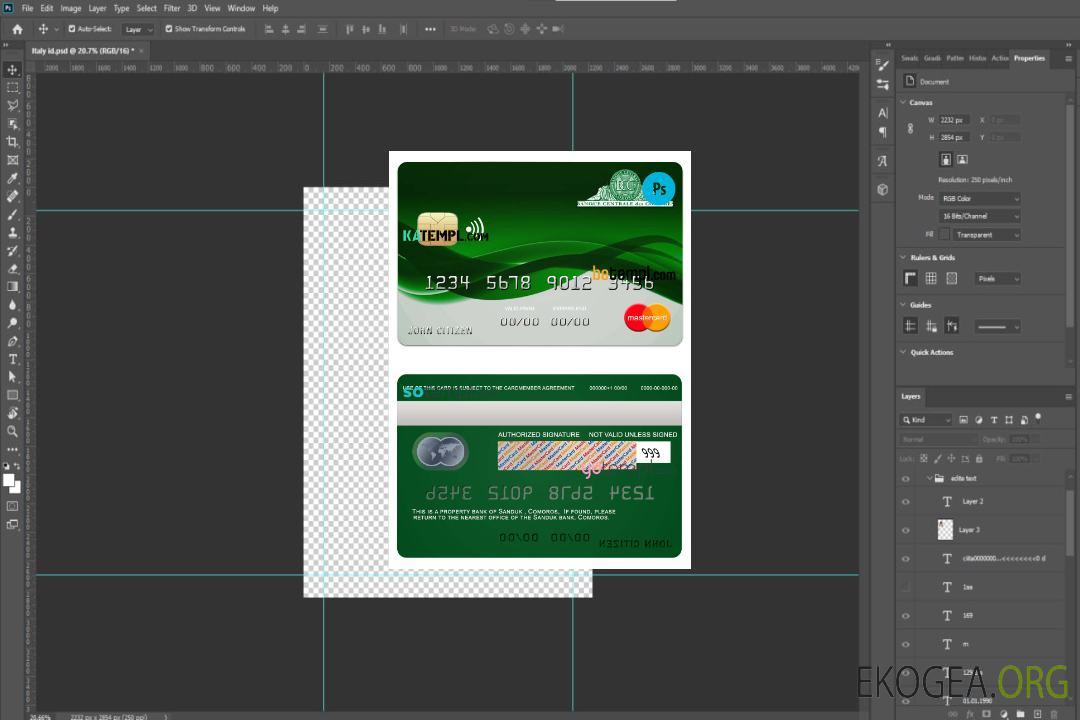Select the Brush tool
1080x720 pixels.
[12, 214]
